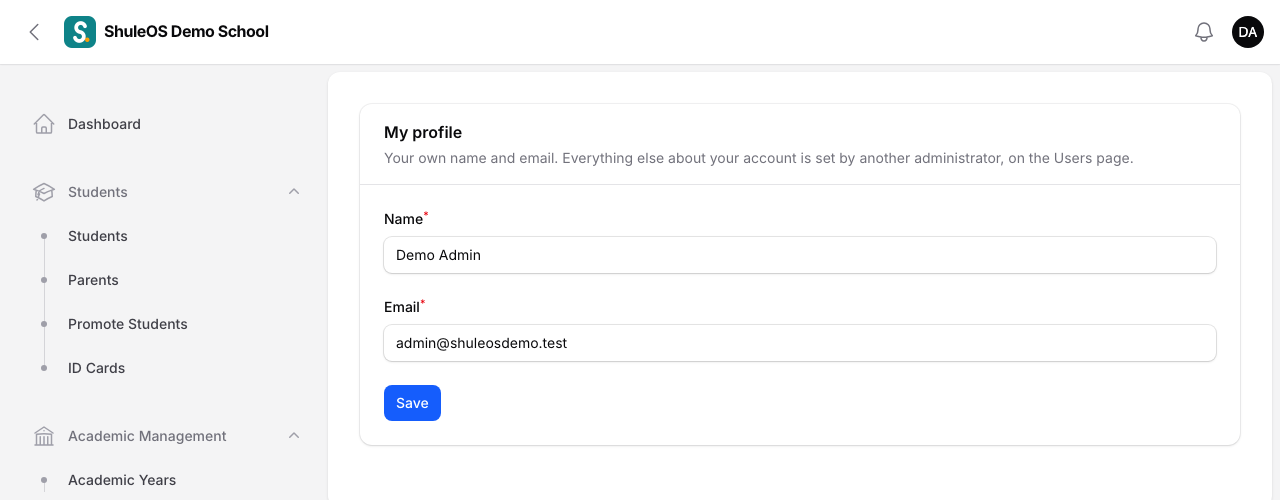Click the Save button
The image size is (1280, 500).
pos(412,403)
